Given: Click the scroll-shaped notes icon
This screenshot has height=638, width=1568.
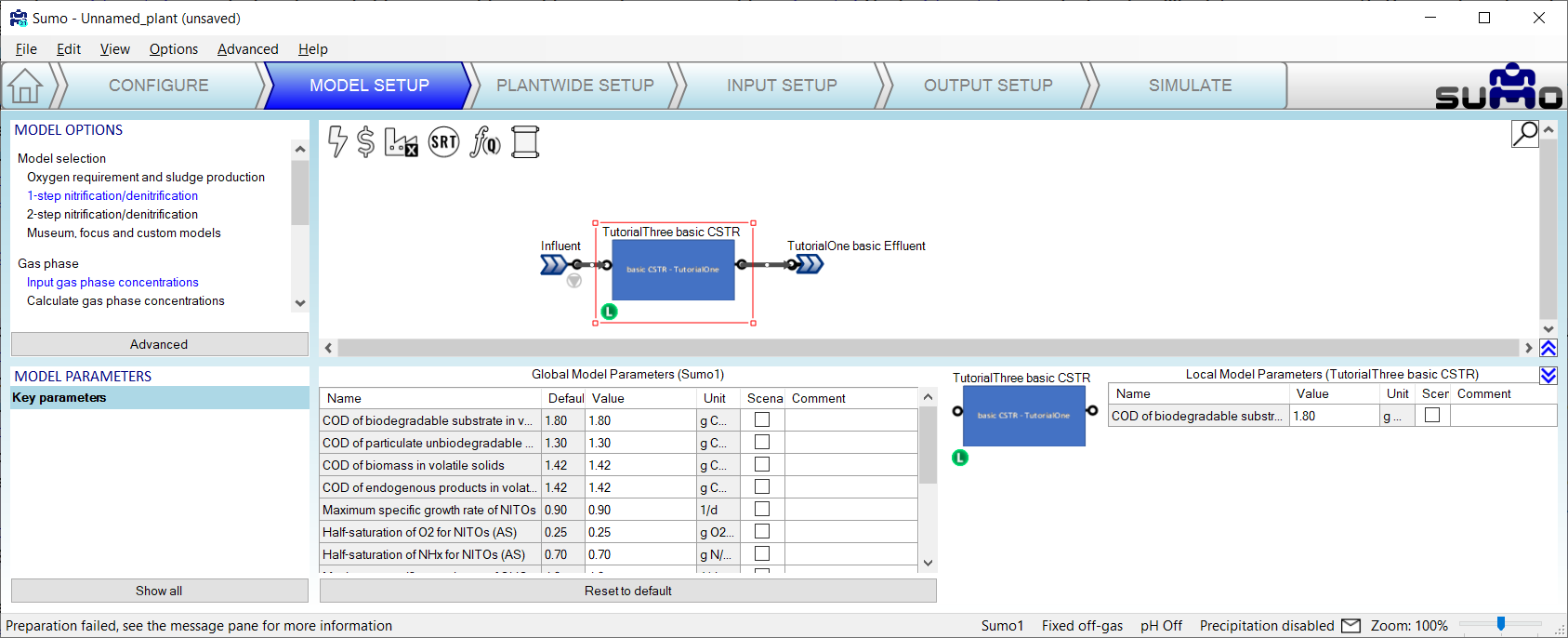Looking at the screenshot, I should [x=525, y=142].
